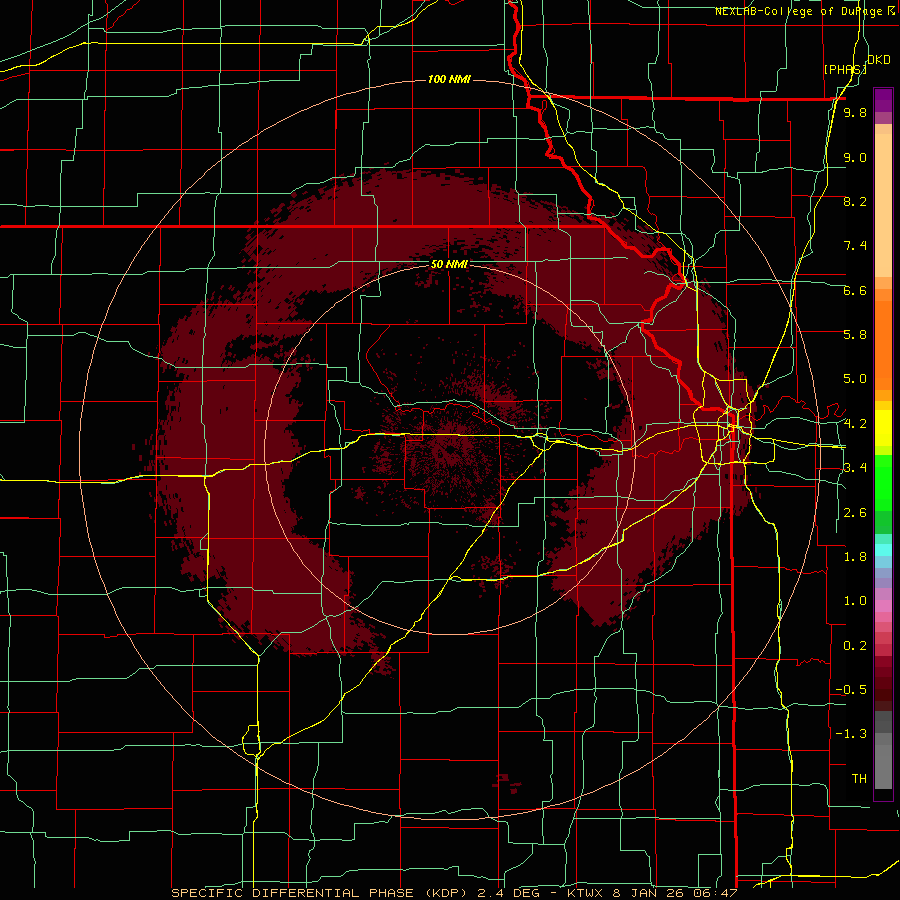The height and width of the screenshot is (900, 900).
Task: Click the 7.4 scale value
Action: tap(855, 246)
